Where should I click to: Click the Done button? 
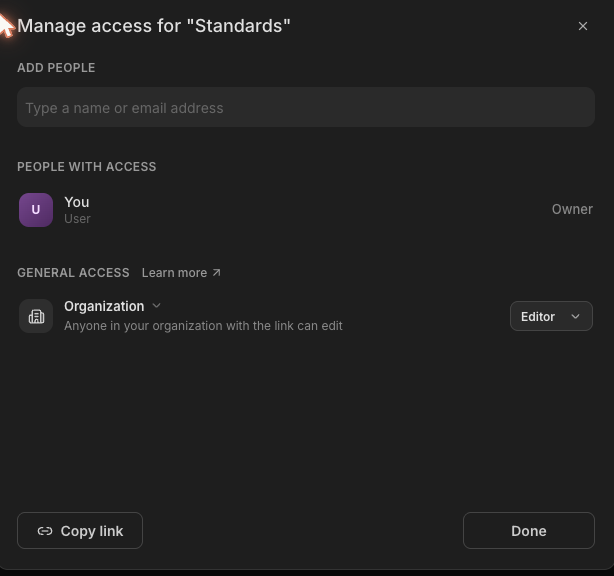click(x=529, y=531)
